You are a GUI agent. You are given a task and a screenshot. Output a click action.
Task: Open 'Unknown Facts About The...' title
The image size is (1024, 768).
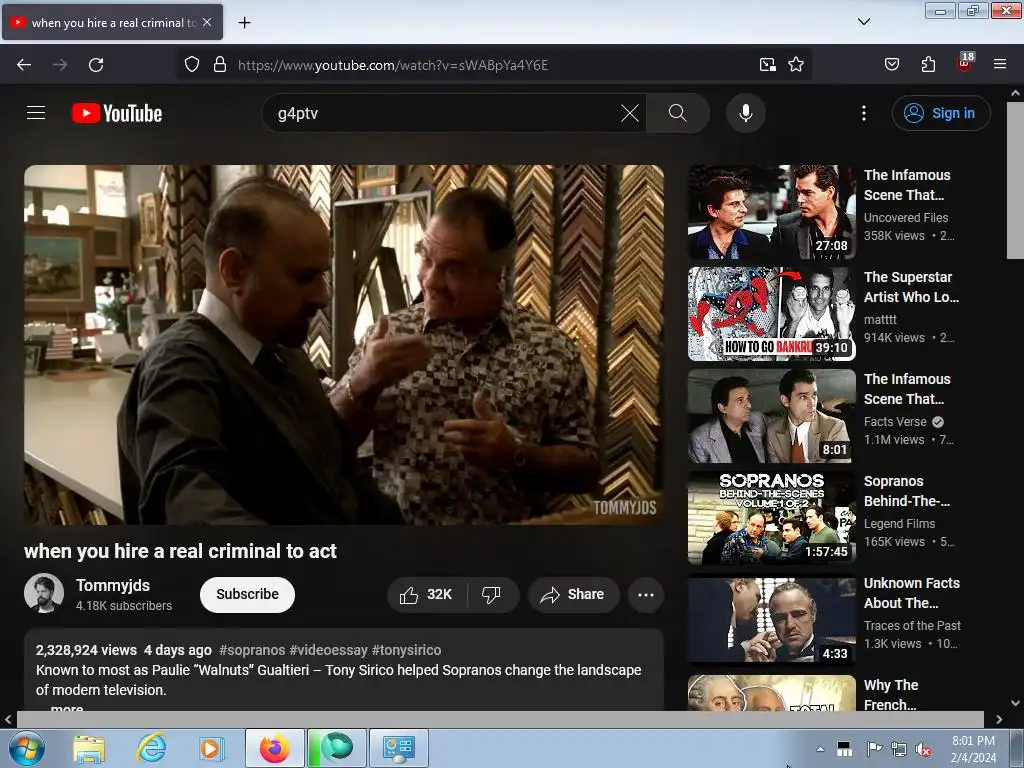(912, 592)
